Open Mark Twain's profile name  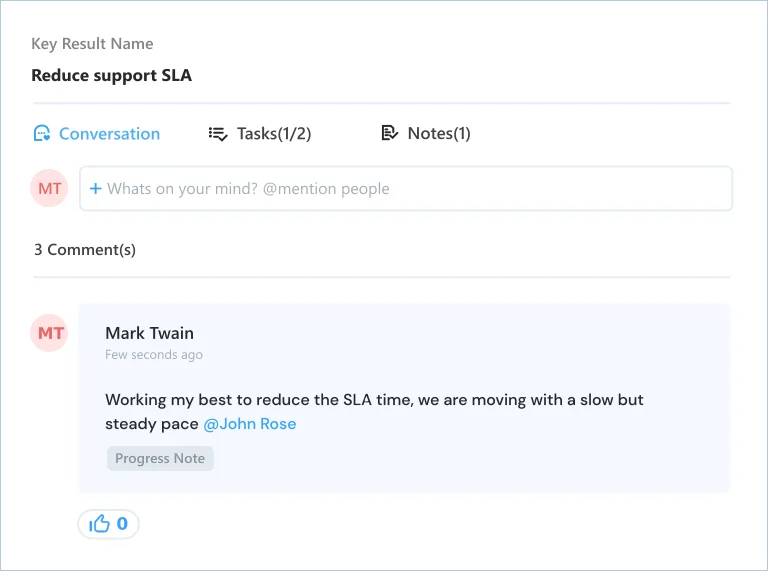pyautogui.click(x=149, y=333)
